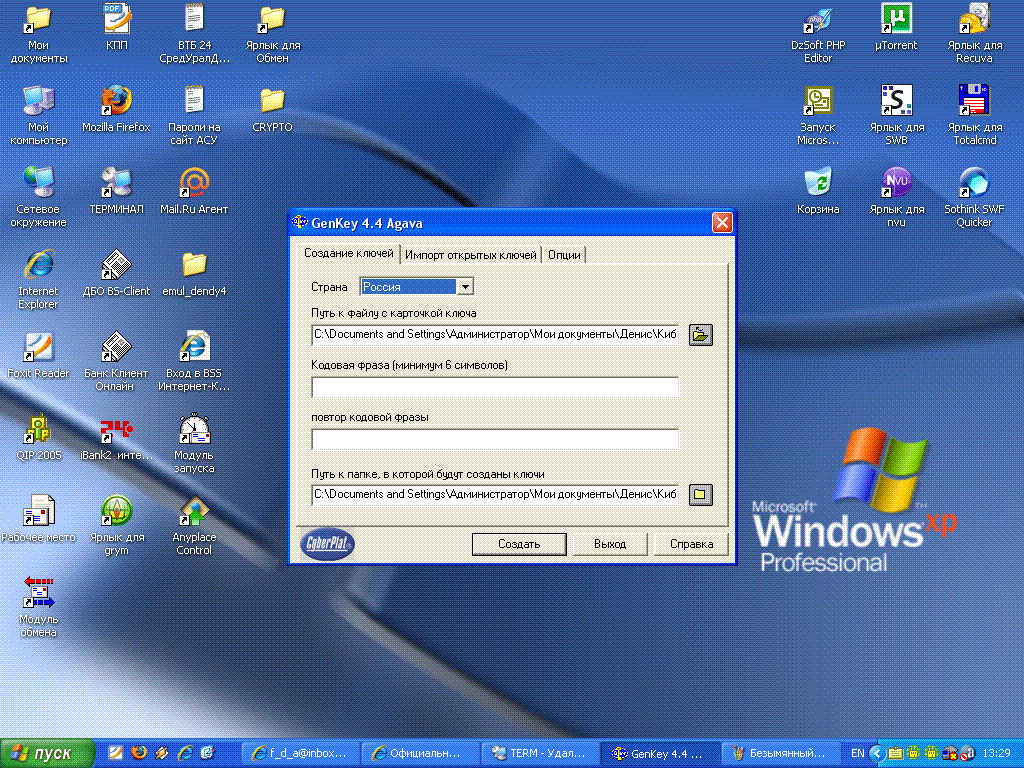
Task: Open the CRYPTO folder on desktop
Action: click(272, 101)
